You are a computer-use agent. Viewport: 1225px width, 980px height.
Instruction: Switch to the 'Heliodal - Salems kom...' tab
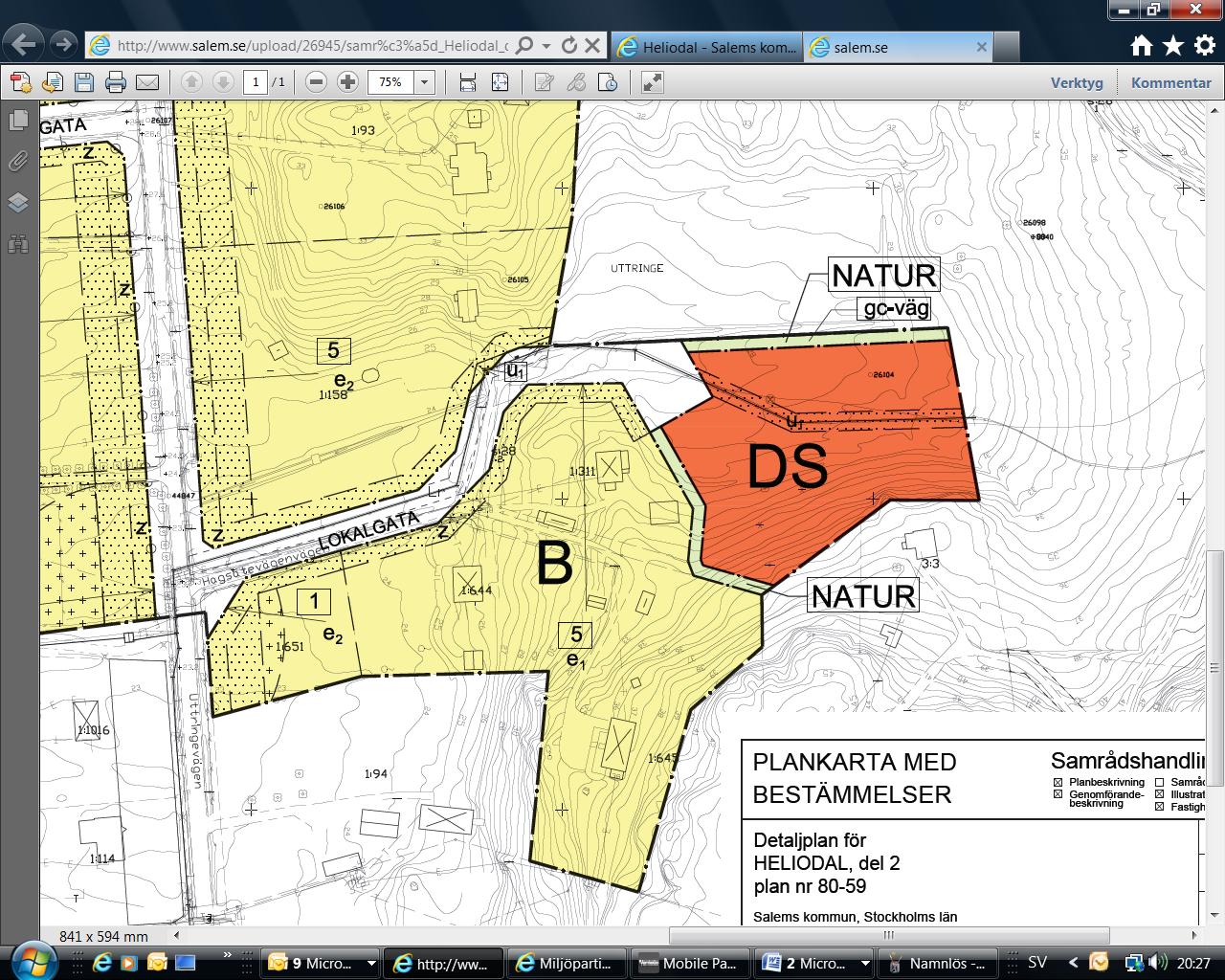coord(706,47)
